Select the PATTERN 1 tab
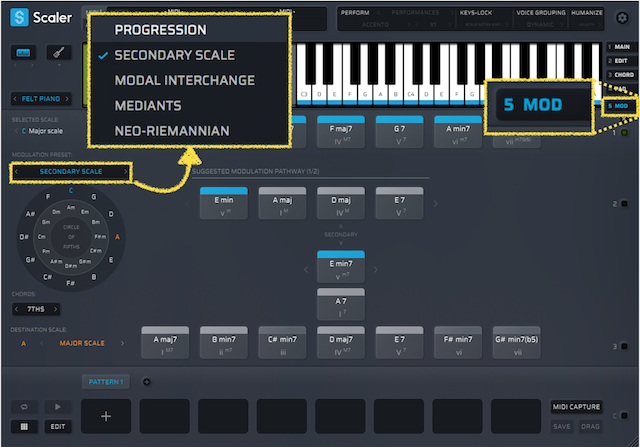The image size is (640, 447). pyautogui.click(x=106, y=382)
